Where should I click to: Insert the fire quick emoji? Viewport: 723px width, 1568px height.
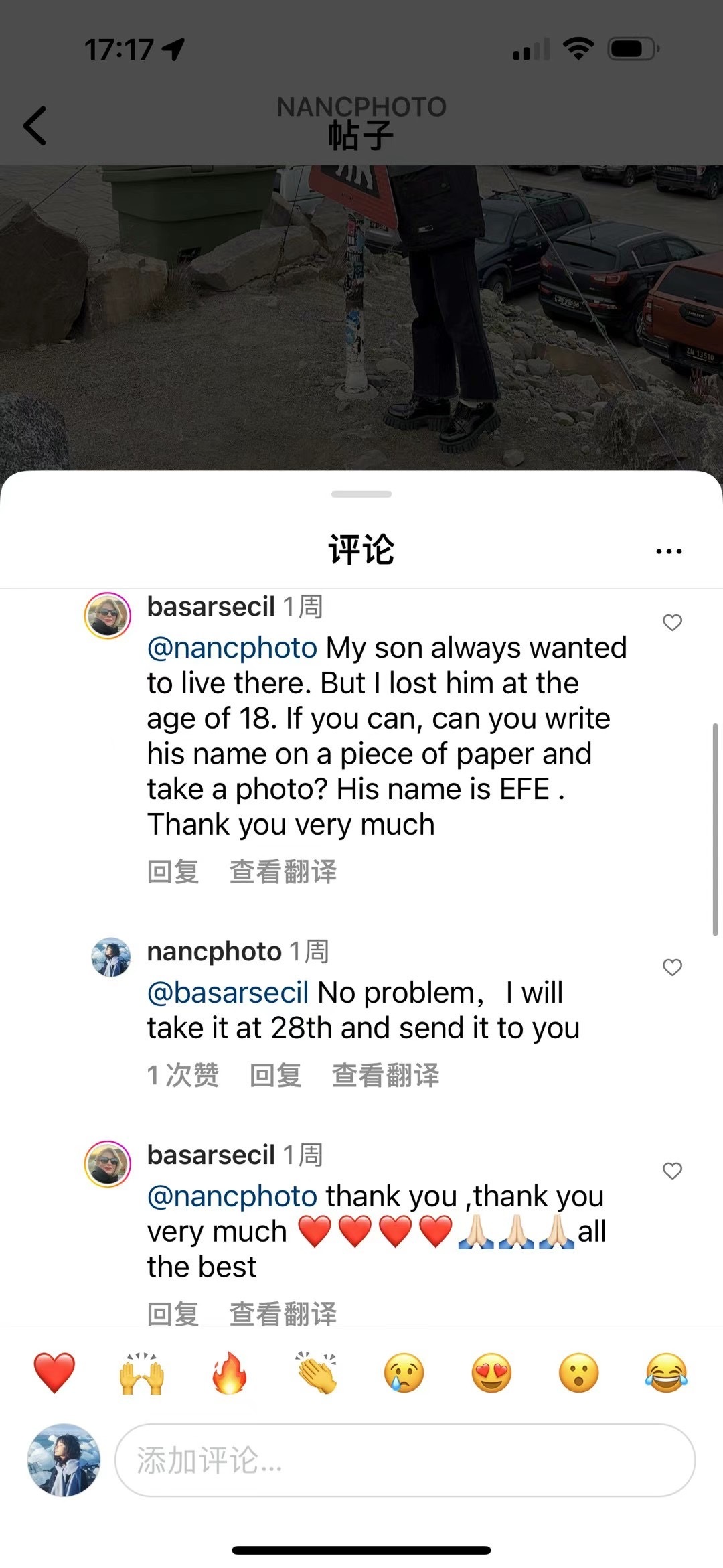point(229,1372)
